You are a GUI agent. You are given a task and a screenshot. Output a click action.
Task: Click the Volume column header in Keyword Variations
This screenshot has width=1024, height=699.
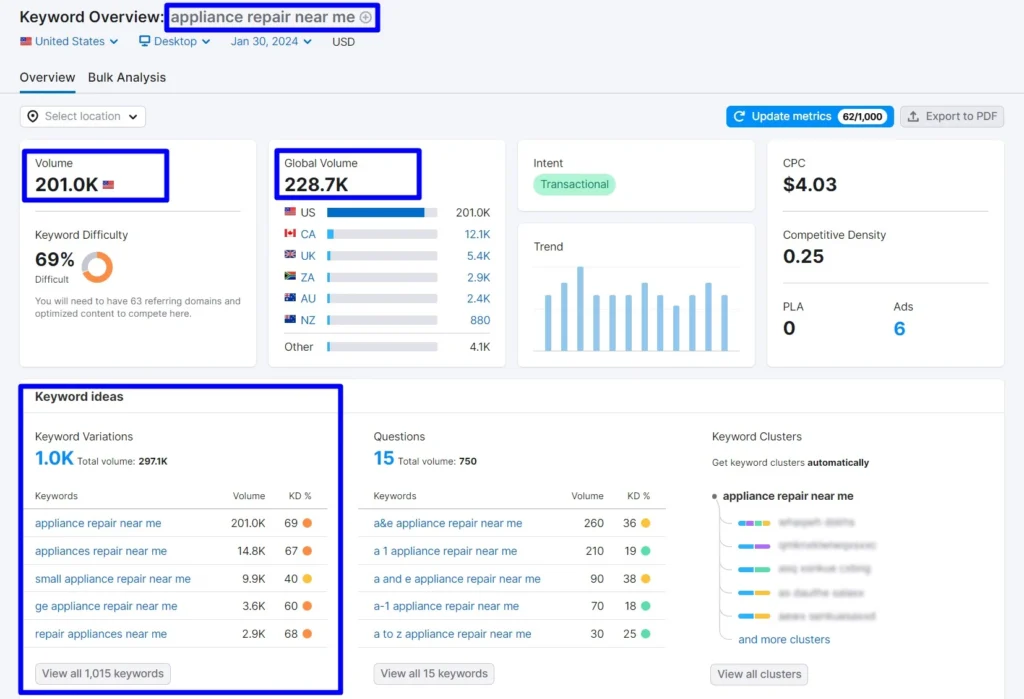(x=249, y=496)
